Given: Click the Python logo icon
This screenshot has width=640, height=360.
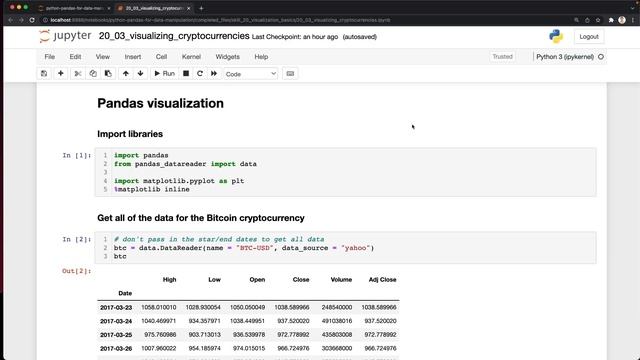Looking at the screenshot, I should (556, 36).
